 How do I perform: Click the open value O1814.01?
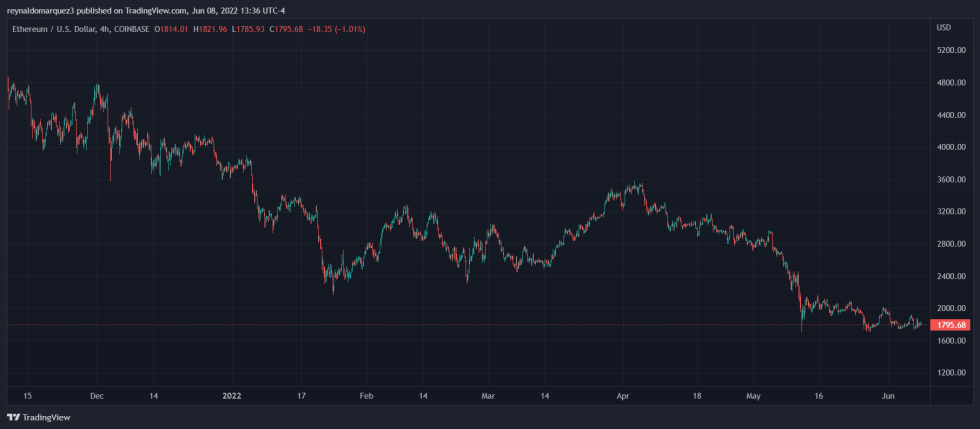pos(173,29)
